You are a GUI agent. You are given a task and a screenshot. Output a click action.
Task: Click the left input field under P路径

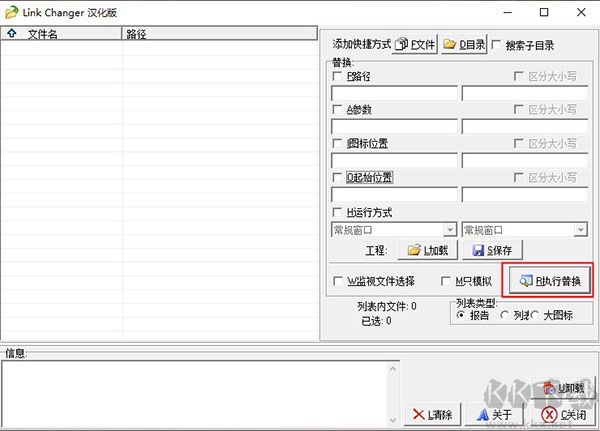[x=394, y=93]
